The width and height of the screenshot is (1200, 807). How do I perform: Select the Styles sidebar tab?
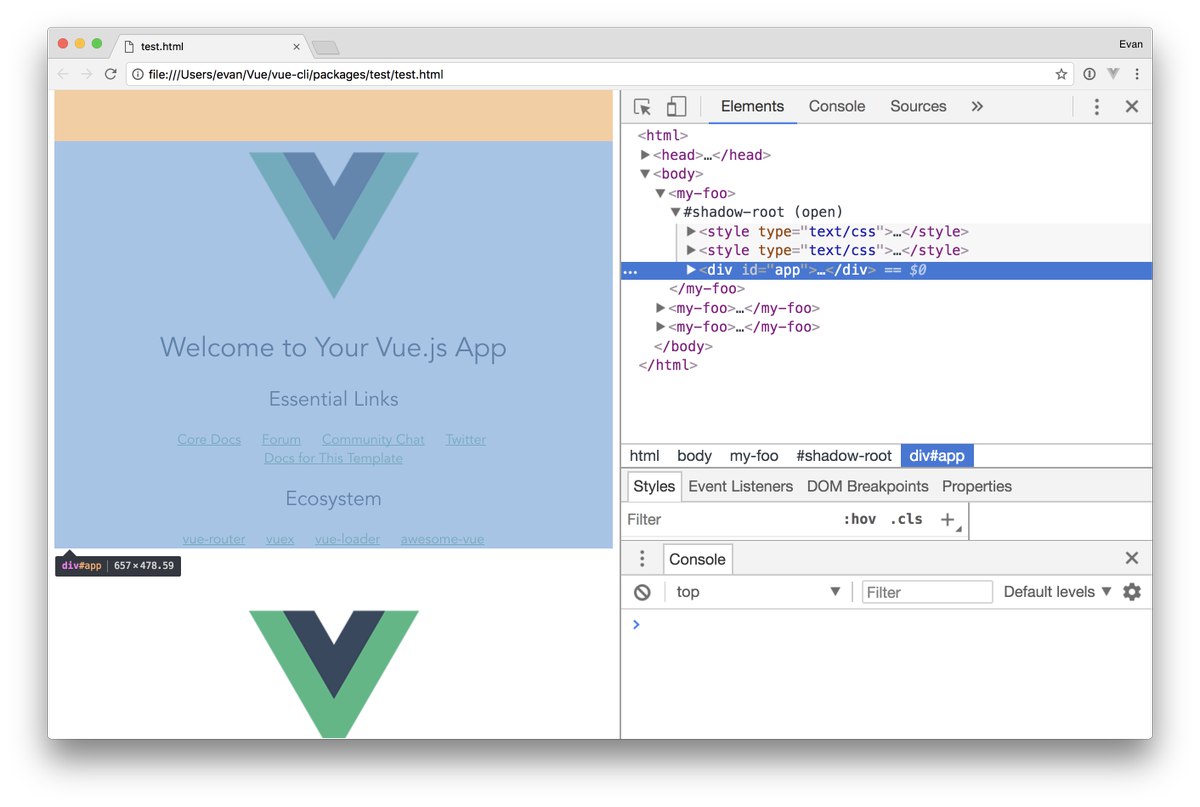pyautogui.click(x=654, y=486)
